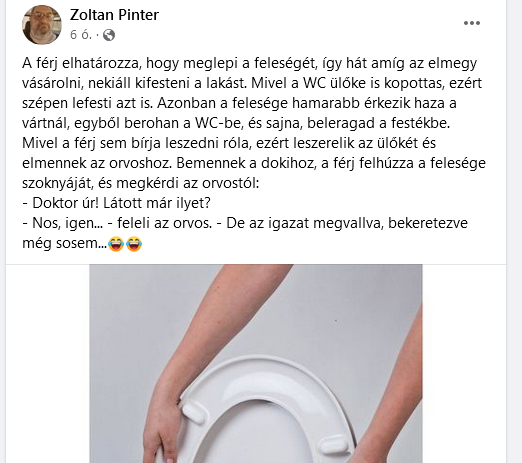Click the second laughing emoji

click(x=134, y=244)
